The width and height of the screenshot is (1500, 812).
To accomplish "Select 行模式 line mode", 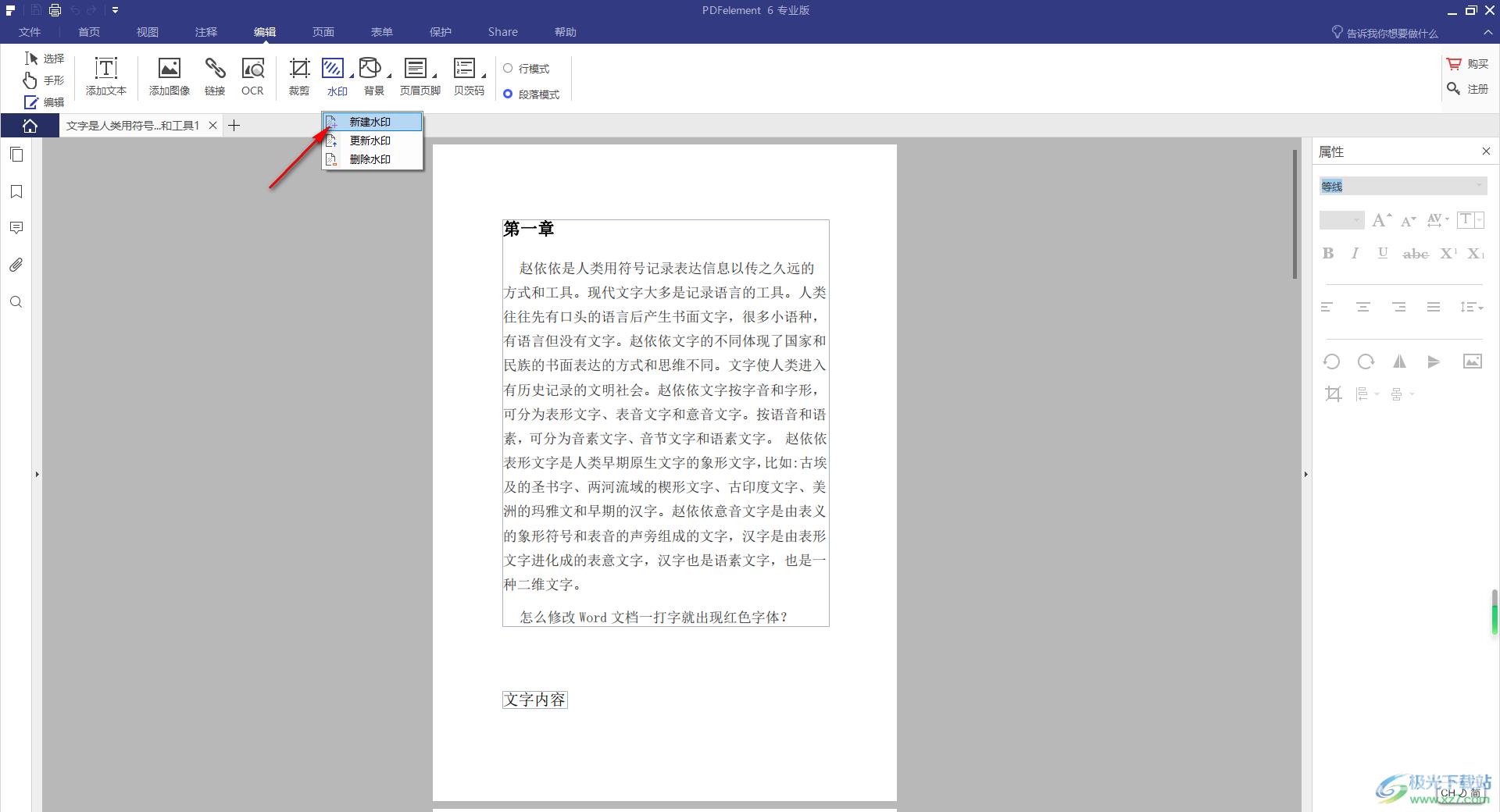I will 527,69.
